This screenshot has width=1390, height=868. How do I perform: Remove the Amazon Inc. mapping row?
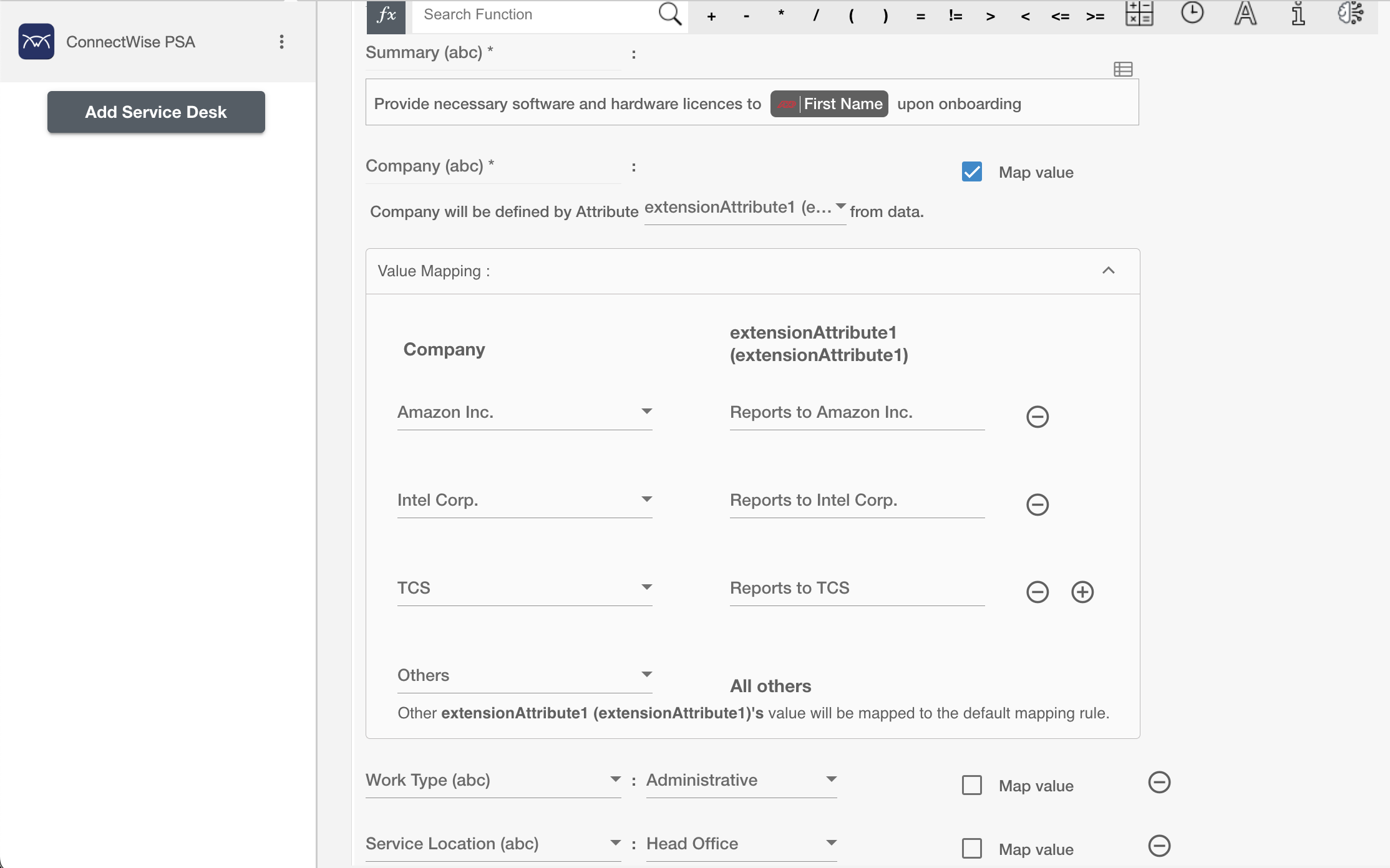tap(1038, 417)
